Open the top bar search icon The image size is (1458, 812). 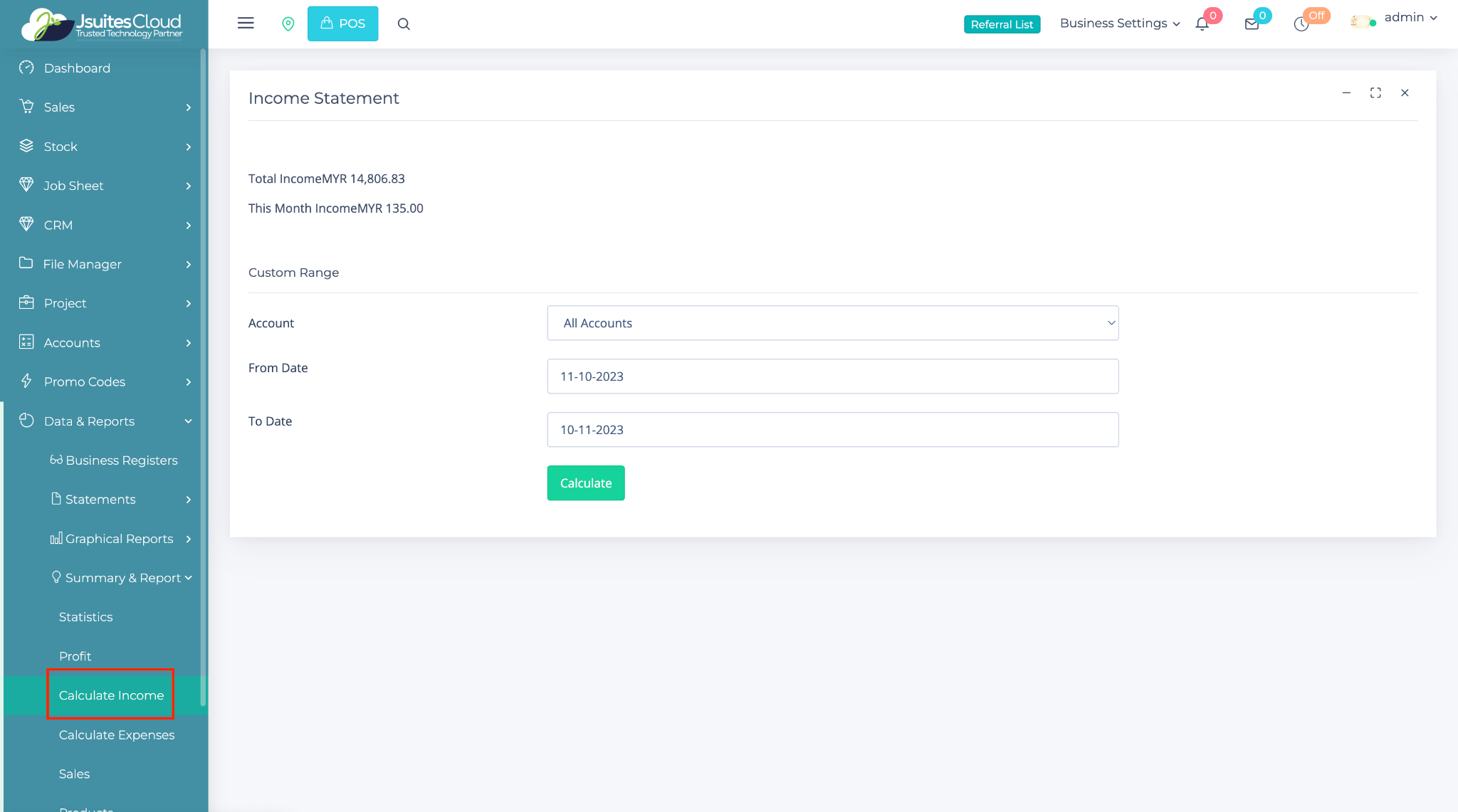404,24
